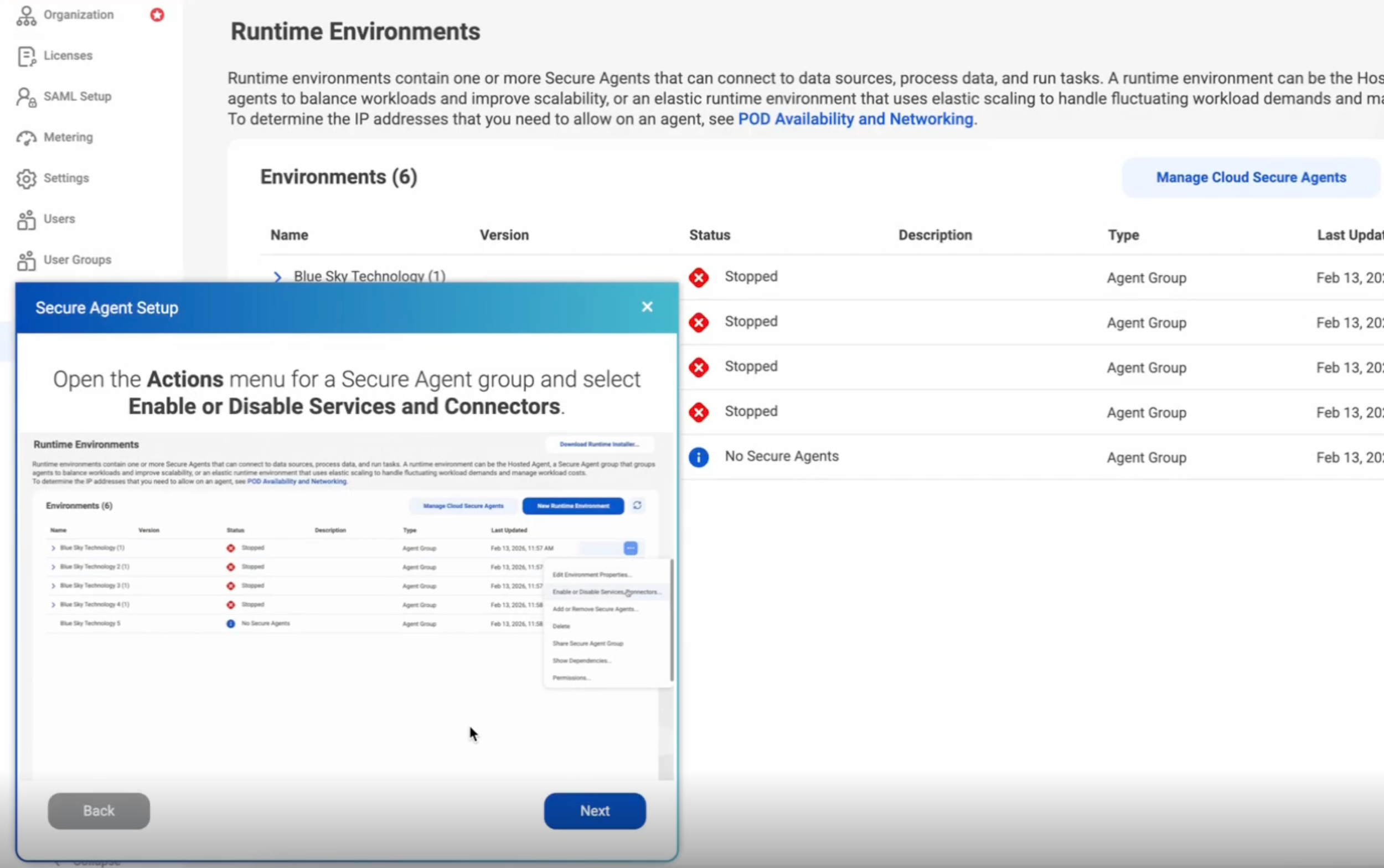Expand the Blue Sky Technology (1) row
1384x868 pixels.
pyautogui.click(x=277, y=277)
